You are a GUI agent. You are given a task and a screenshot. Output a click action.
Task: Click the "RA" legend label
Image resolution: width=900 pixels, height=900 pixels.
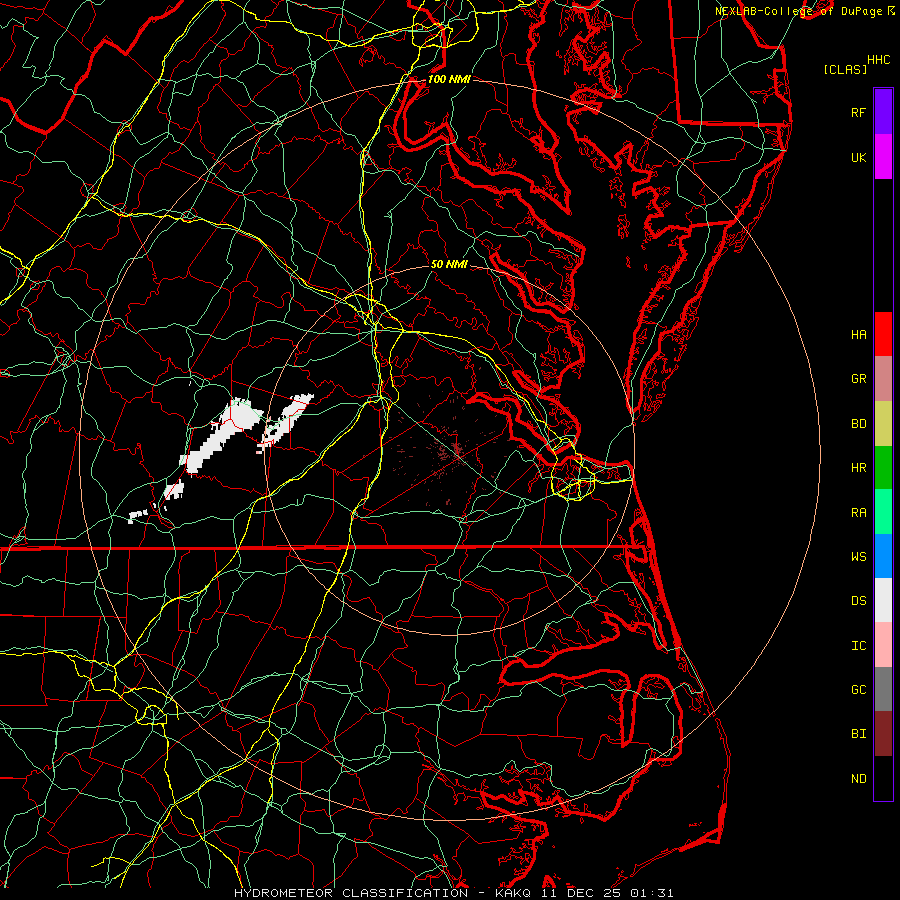(x=858, y=512)
